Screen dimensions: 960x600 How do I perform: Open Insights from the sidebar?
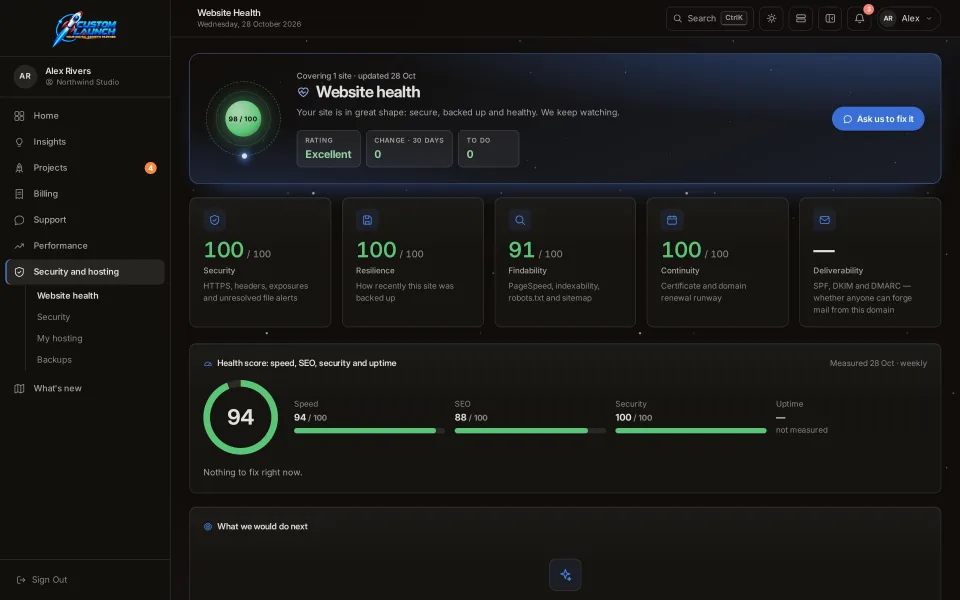point(85,142)
